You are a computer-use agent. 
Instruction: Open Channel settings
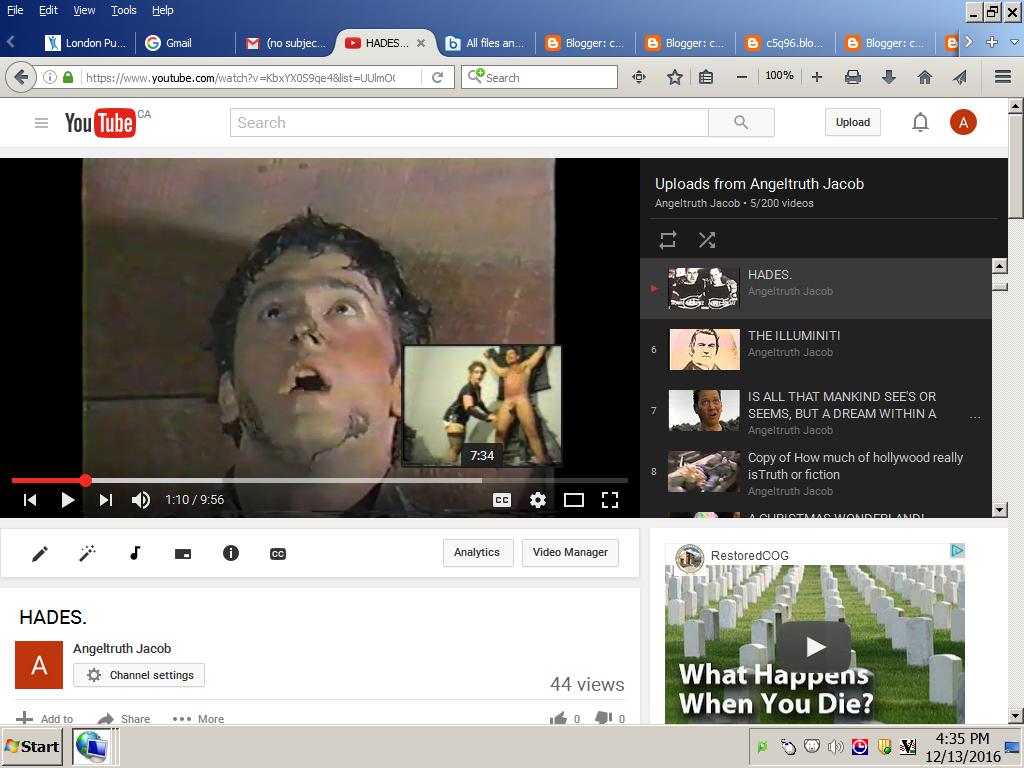coord(139,675)
